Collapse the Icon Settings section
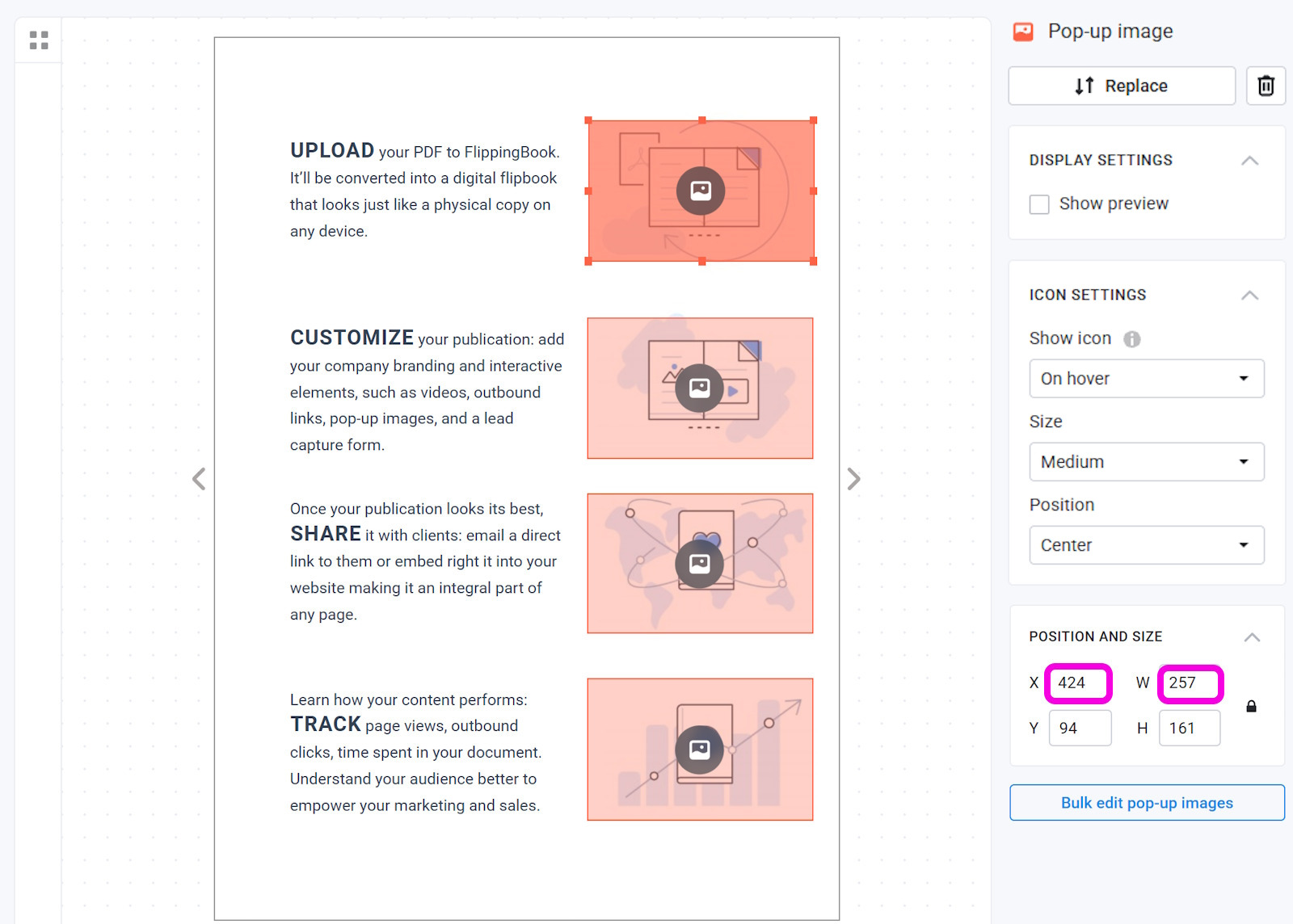This screenshot has height=924, width=1293. tap(1249, 296)
